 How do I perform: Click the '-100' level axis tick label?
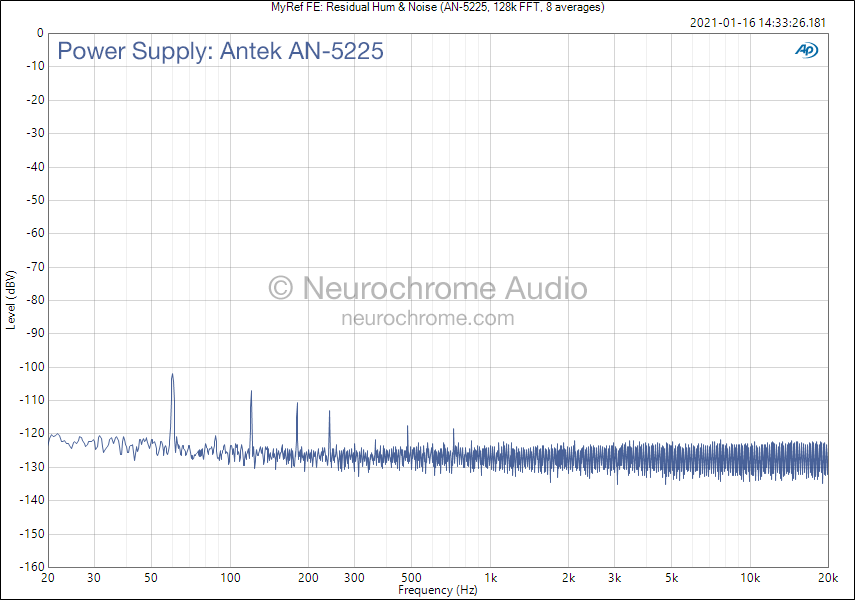(x=32, y=367)
